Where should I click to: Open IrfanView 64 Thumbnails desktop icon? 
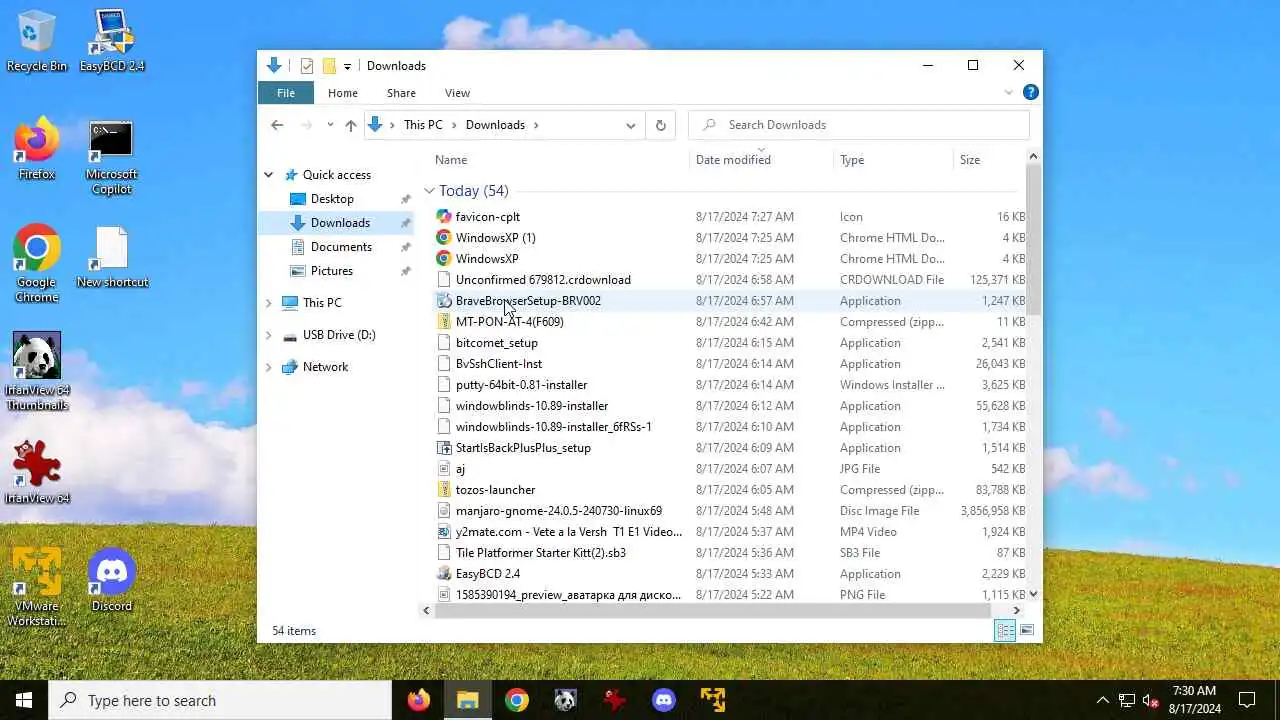pos(37,371)
